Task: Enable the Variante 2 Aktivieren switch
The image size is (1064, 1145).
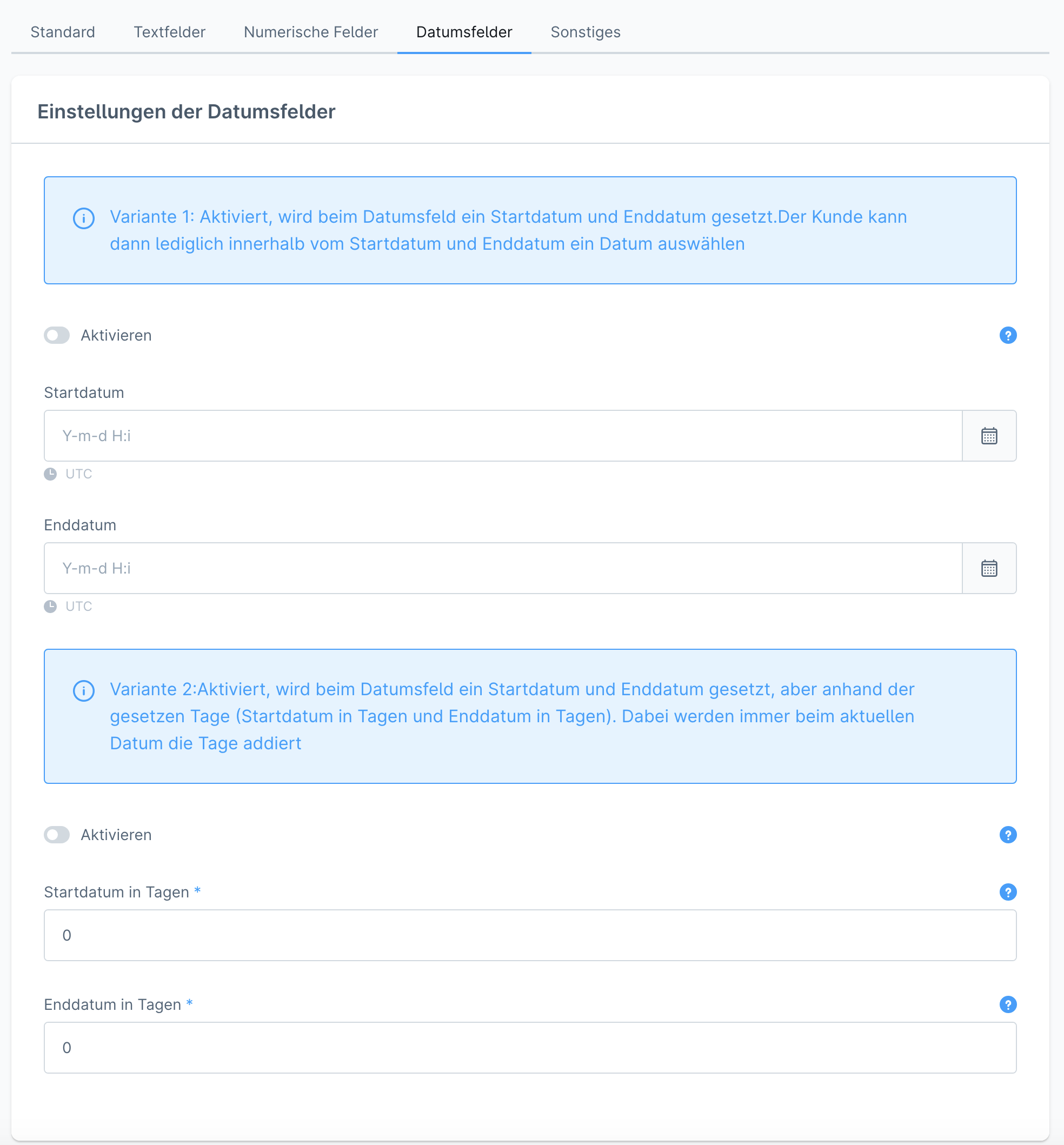Action: pyautogui.click(x=57, y=835)
